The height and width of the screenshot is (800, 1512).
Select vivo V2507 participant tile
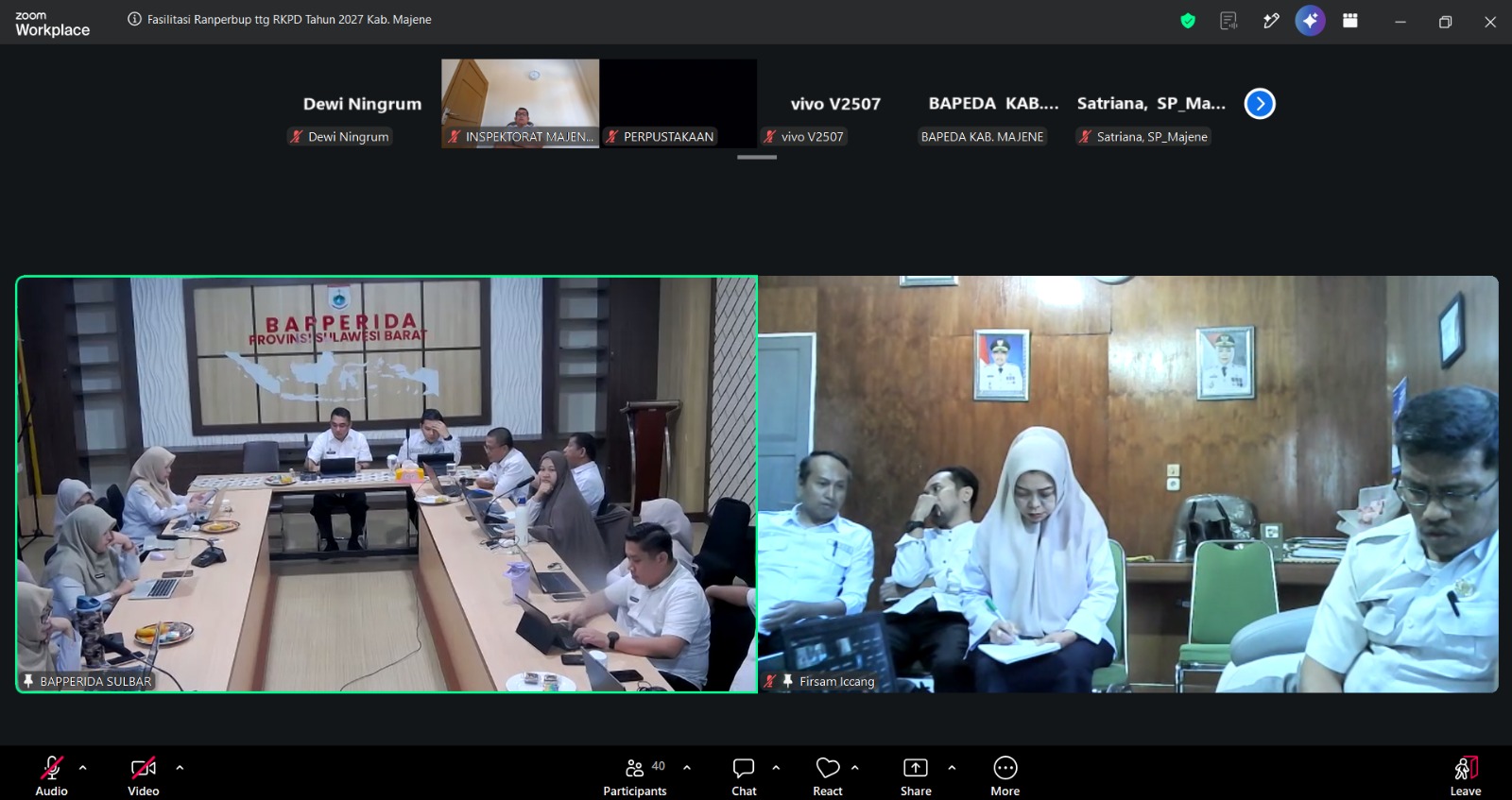[835, 104]
